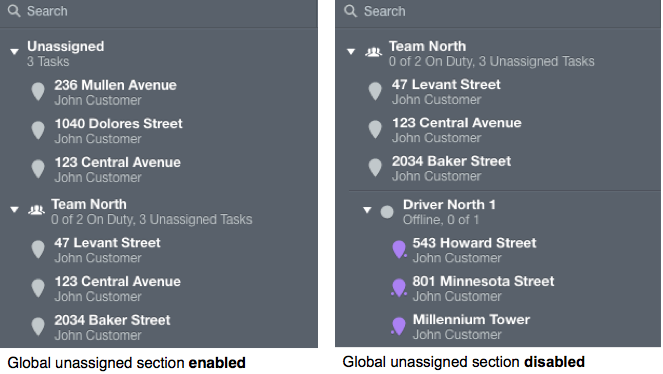Click the purple pin for 801 Minnesota Street
The width and height of the screenshot is (663, 374).
[399, 288]
